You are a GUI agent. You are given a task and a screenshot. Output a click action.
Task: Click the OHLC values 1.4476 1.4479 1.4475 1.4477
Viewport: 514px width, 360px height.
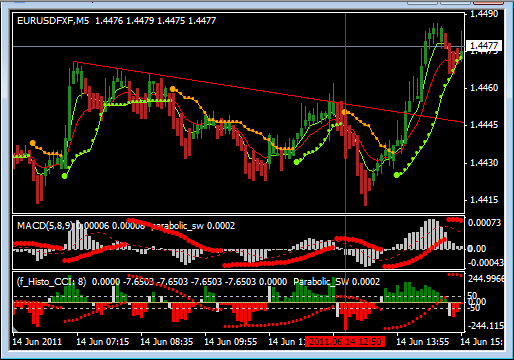tap(156, 21)
